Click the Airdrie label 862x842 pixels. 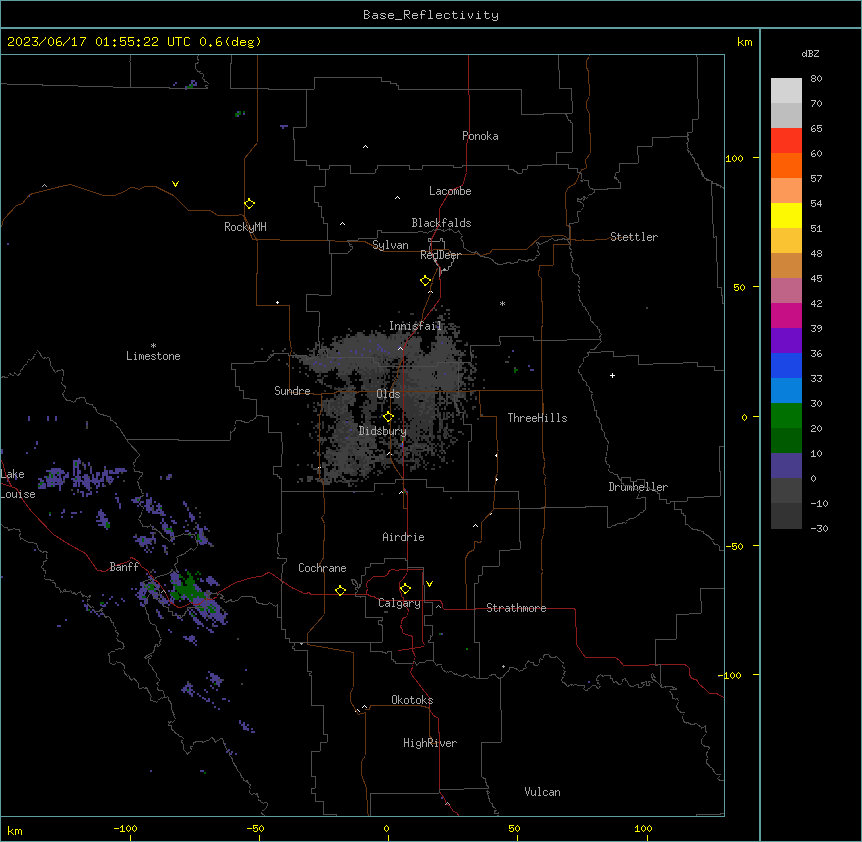(x=403, y=537)
